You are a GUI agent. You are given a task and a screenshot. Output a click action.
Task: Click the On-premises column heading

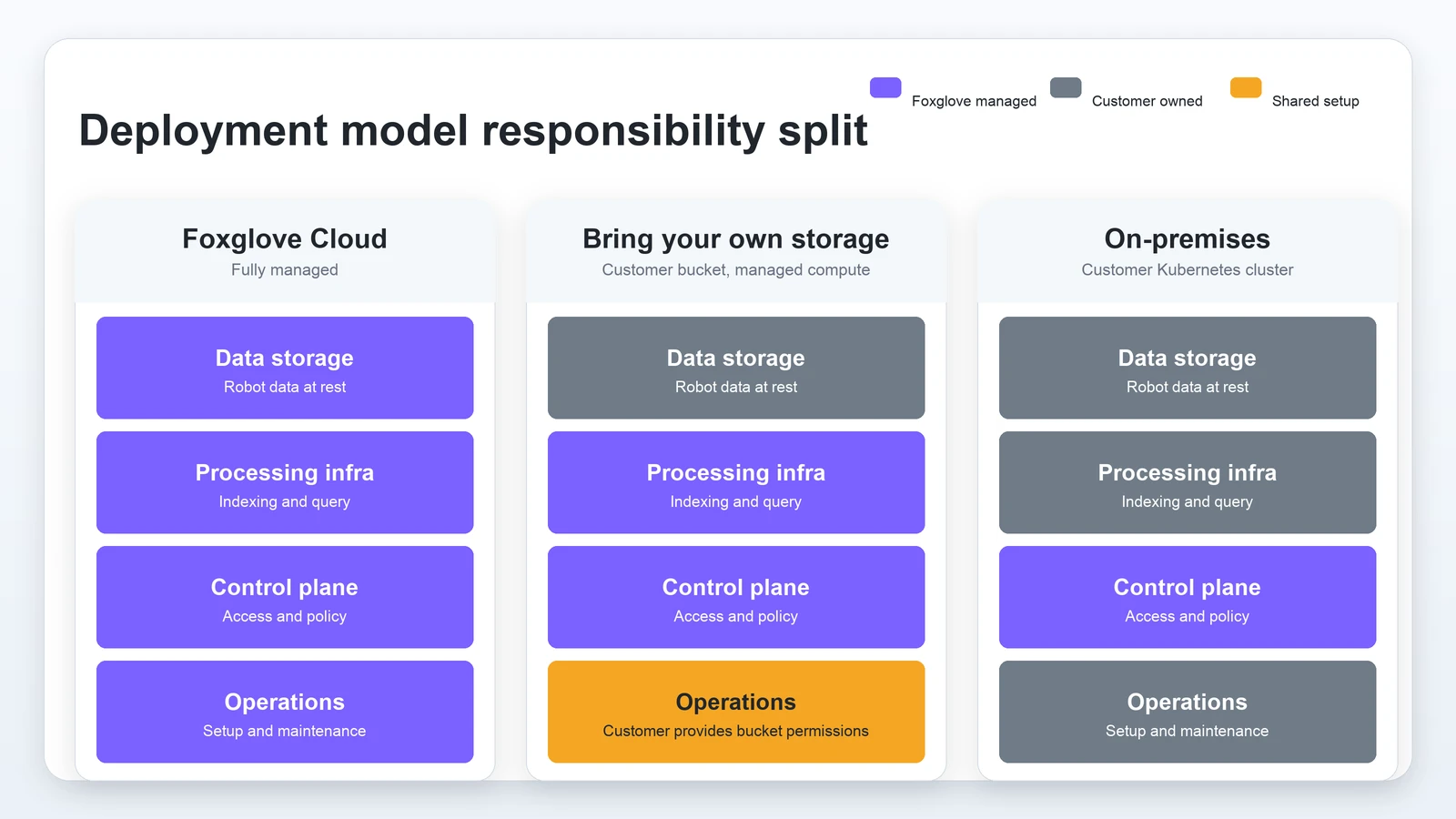pyautogui.click(x=1188, y=238)
